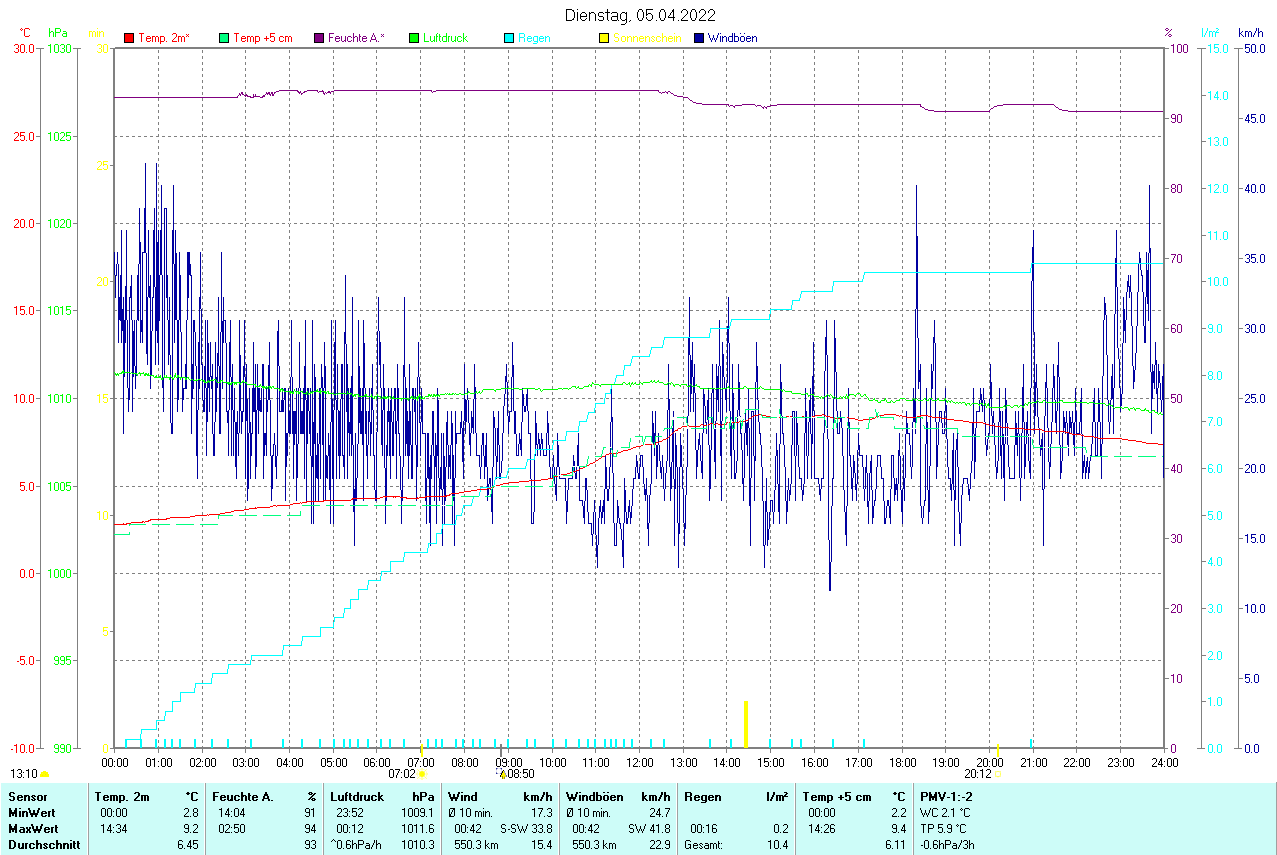Click the average ground temperature value "6.11"

[x=894, y=845]
